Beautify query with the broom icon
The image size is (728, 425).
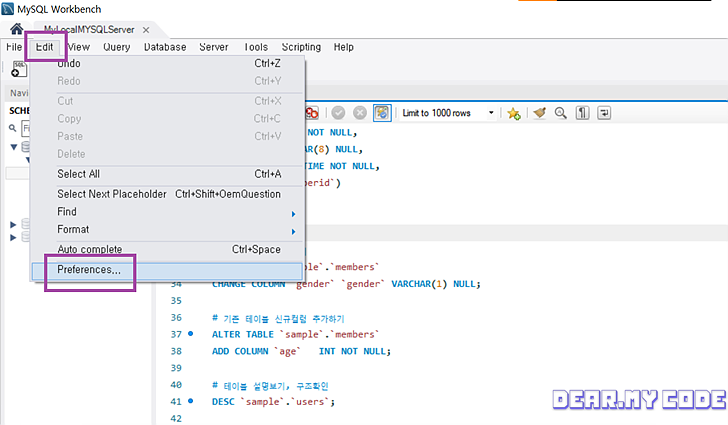coord(539,113)
